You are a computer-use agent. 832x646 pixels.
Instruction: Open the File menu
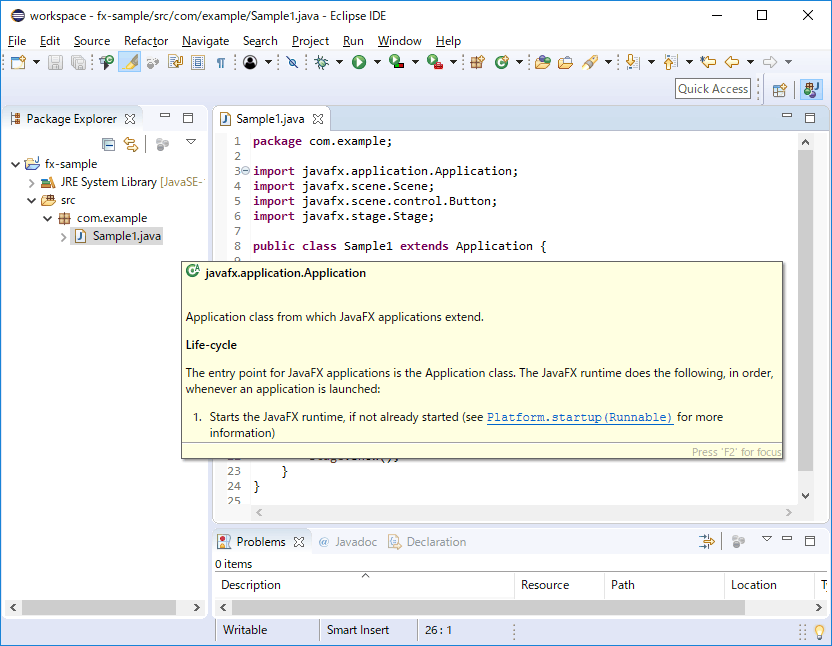17,41
